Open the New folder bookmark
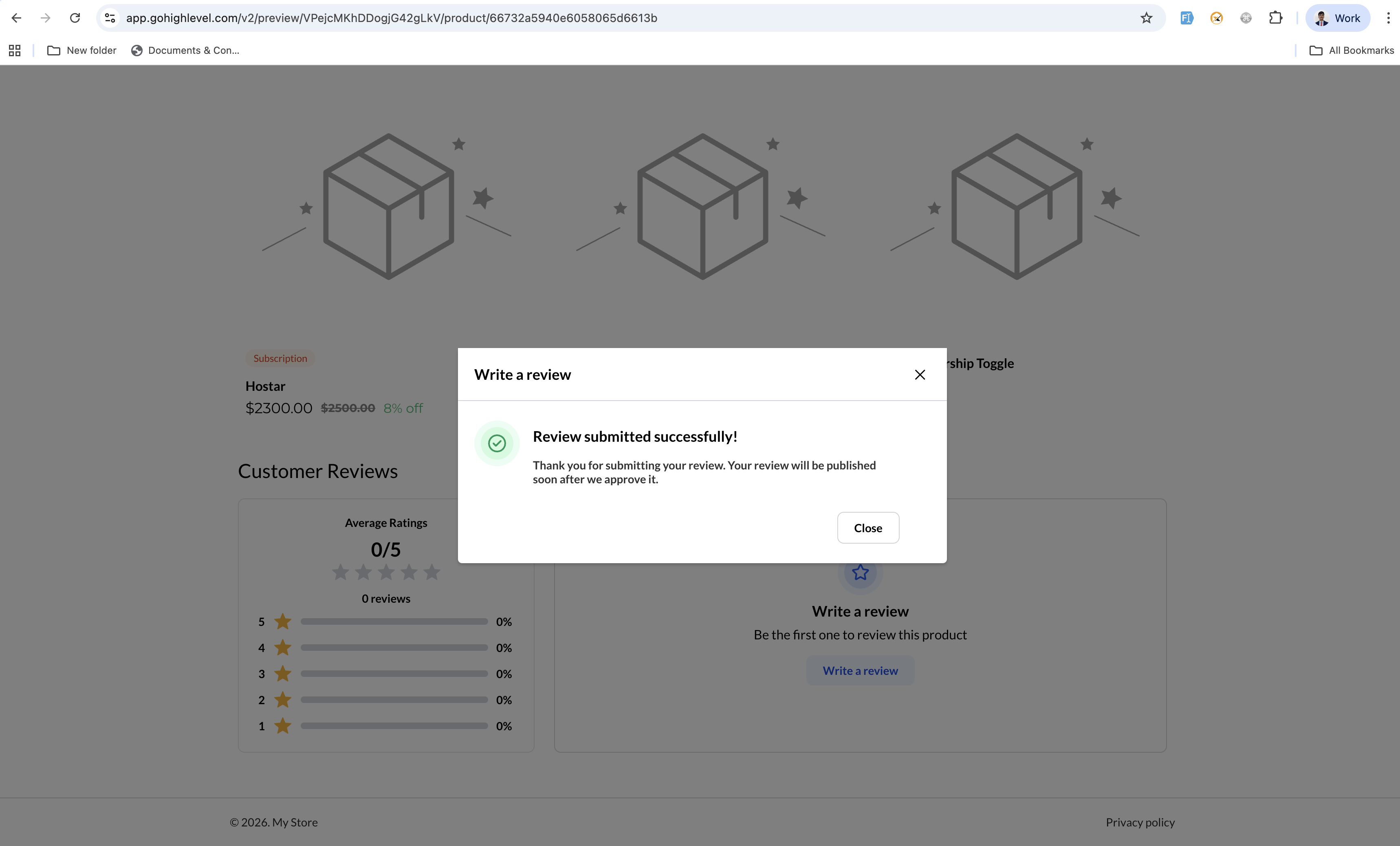This screenshot has width=1400, height=846. tap(82, 51)
